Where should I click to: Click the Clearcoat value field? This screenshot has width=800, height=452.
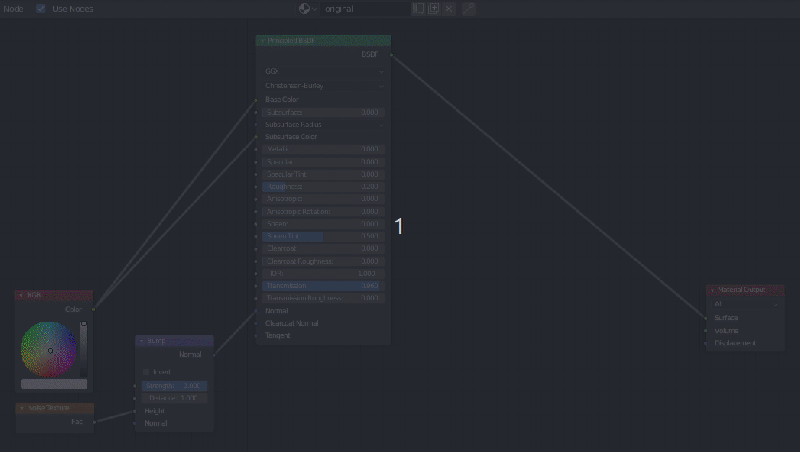[x=323, y=248]
